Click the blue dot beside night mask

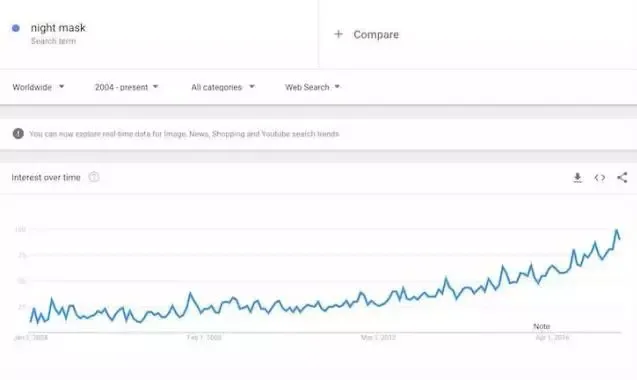click(16, 28)
